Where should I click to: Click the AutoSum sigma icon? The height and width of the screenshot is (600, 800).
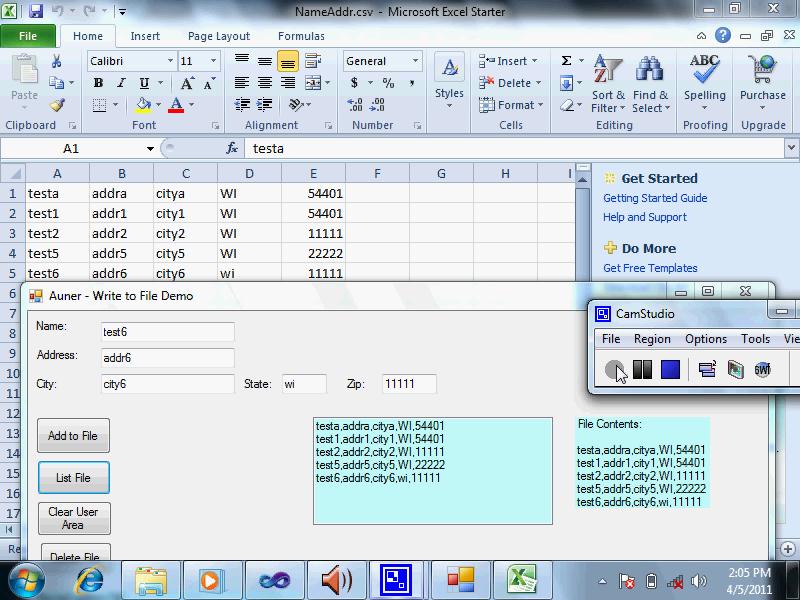coord(566,61)
